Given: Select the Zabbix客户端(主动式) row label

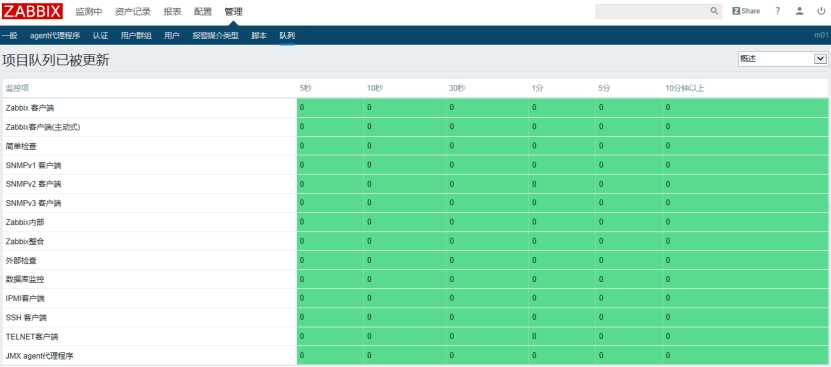Looking at the screenshot, I should [x=43, y=127].
